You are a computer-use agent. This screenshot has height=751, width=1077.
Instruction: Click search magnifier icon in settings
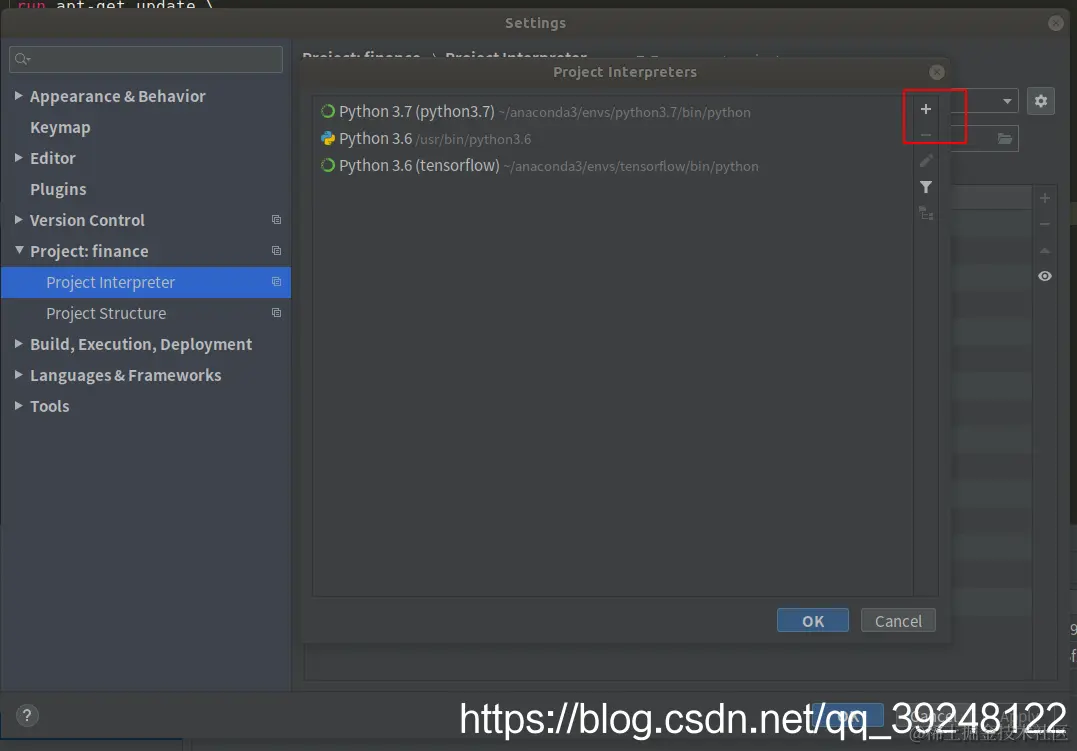click(22, 59)
